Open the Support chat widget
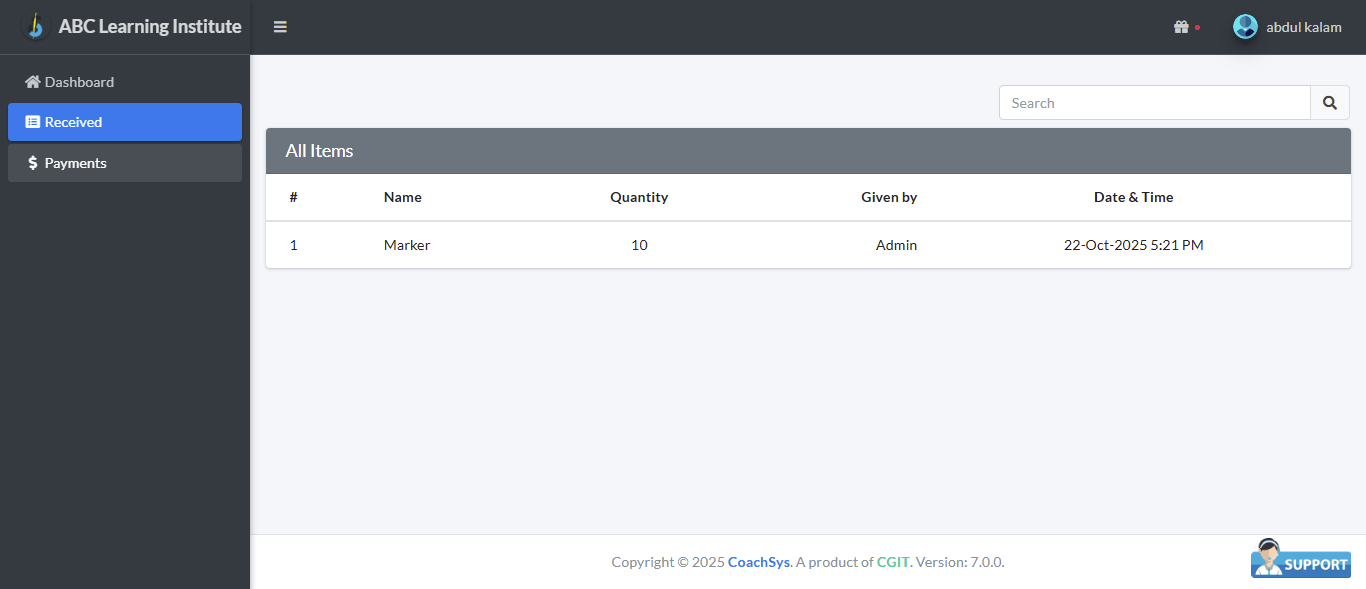 pyautogui.click(x=1300, y=559)
